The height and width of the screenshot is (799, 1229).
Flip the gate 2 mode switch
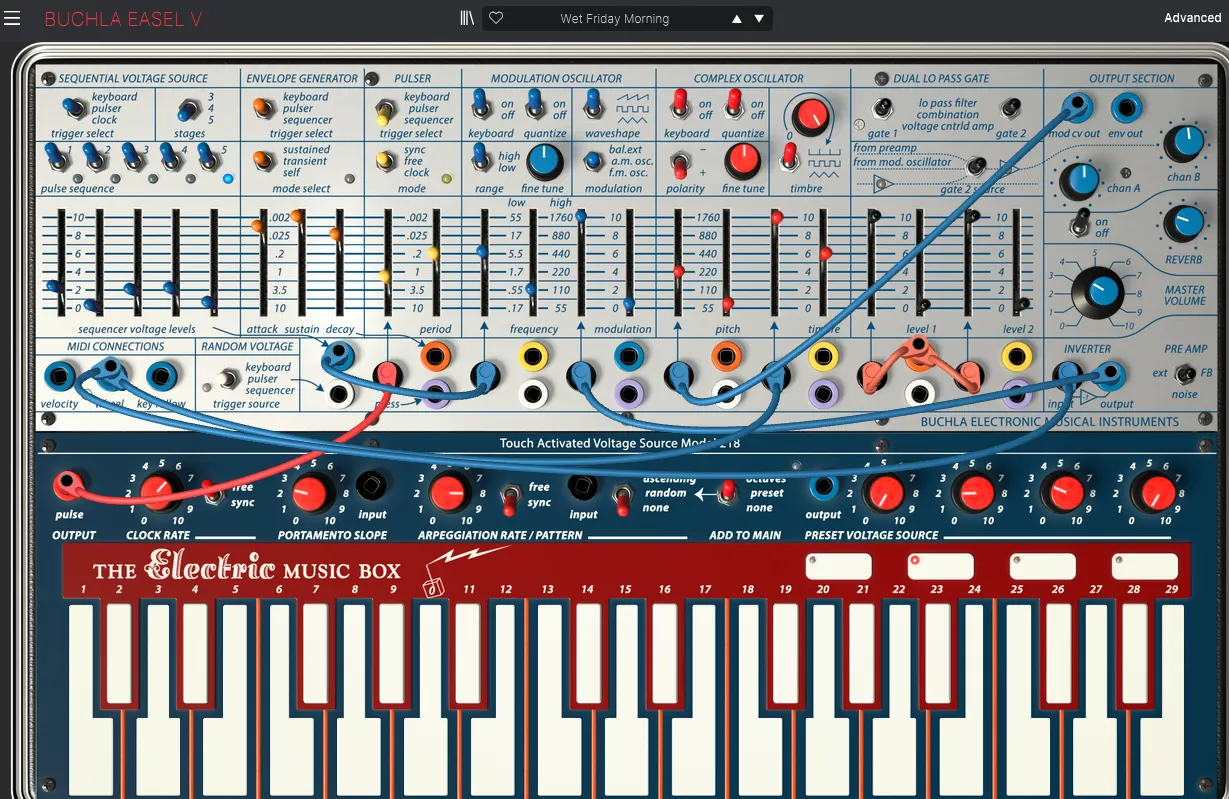pos(1011,108)
